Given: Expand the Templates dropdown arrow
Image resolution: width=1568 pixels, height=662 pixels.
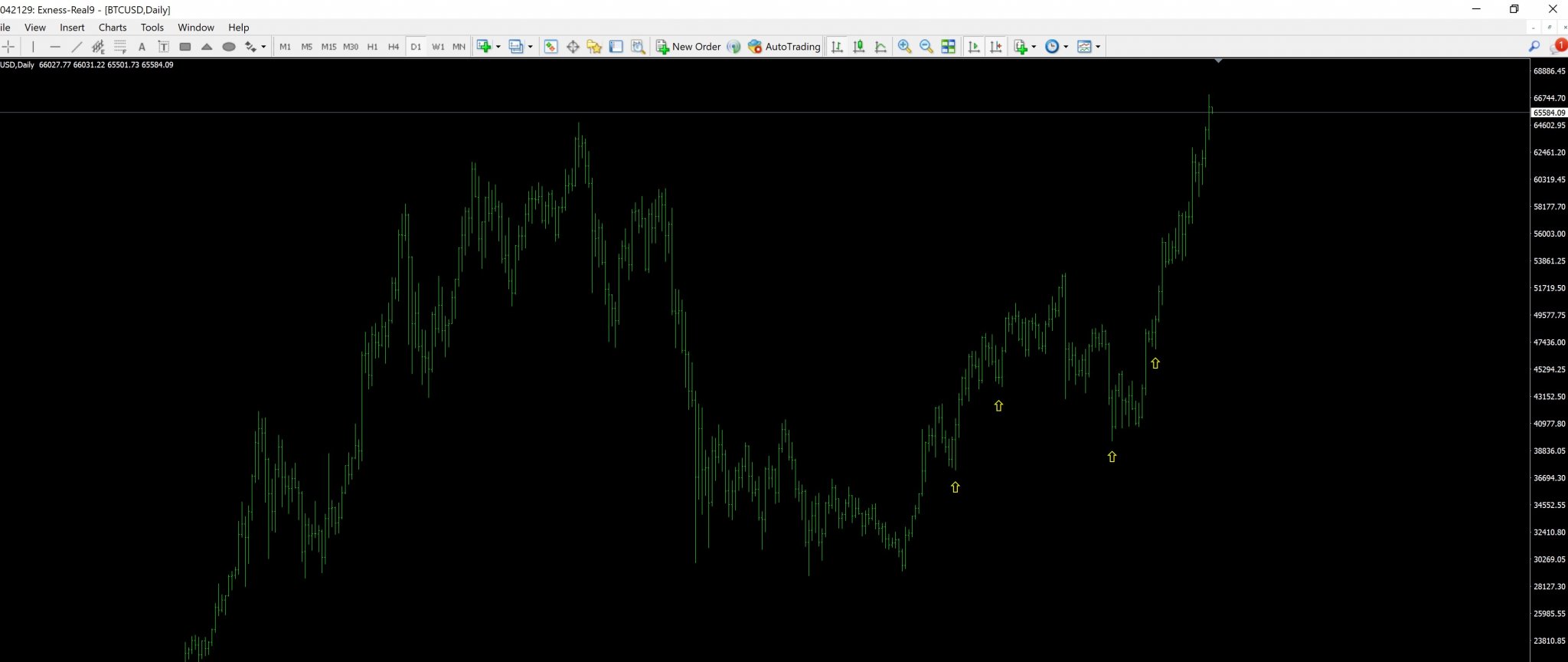Looking at the screenshot, I should pyautogui.click(x=1098, y=47).
